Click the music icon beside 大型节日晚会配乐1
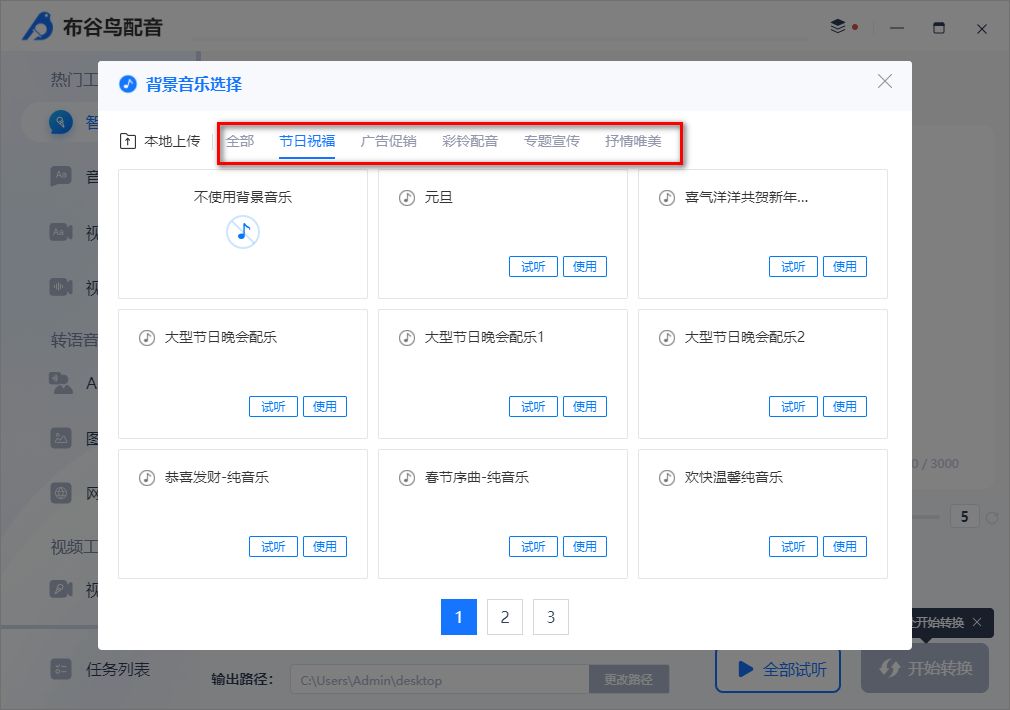Screen dimensions: 1010x710 pos(406,338)
